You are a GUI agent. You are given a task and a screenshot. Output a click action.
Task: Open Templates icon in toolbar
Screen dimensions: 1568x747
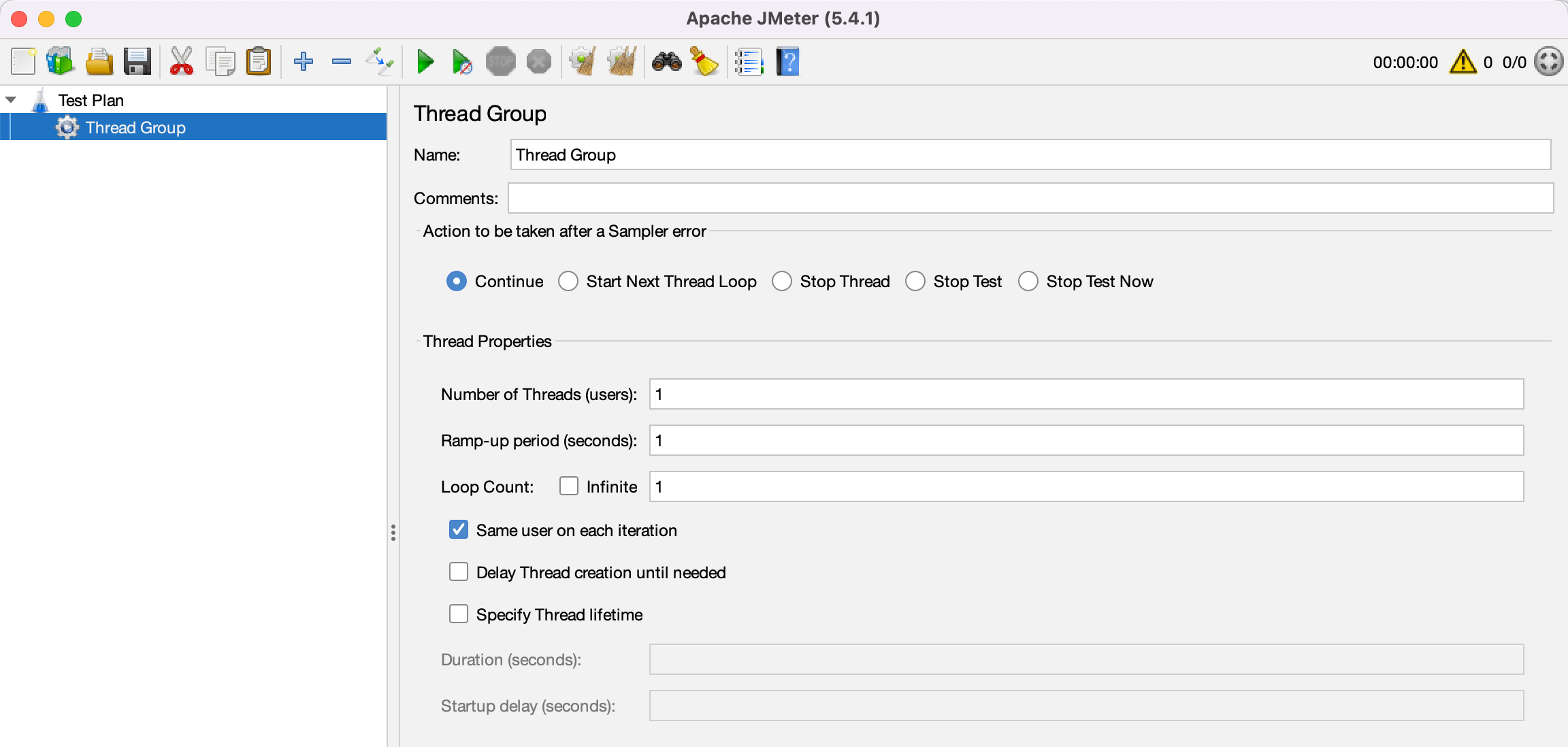61,62
